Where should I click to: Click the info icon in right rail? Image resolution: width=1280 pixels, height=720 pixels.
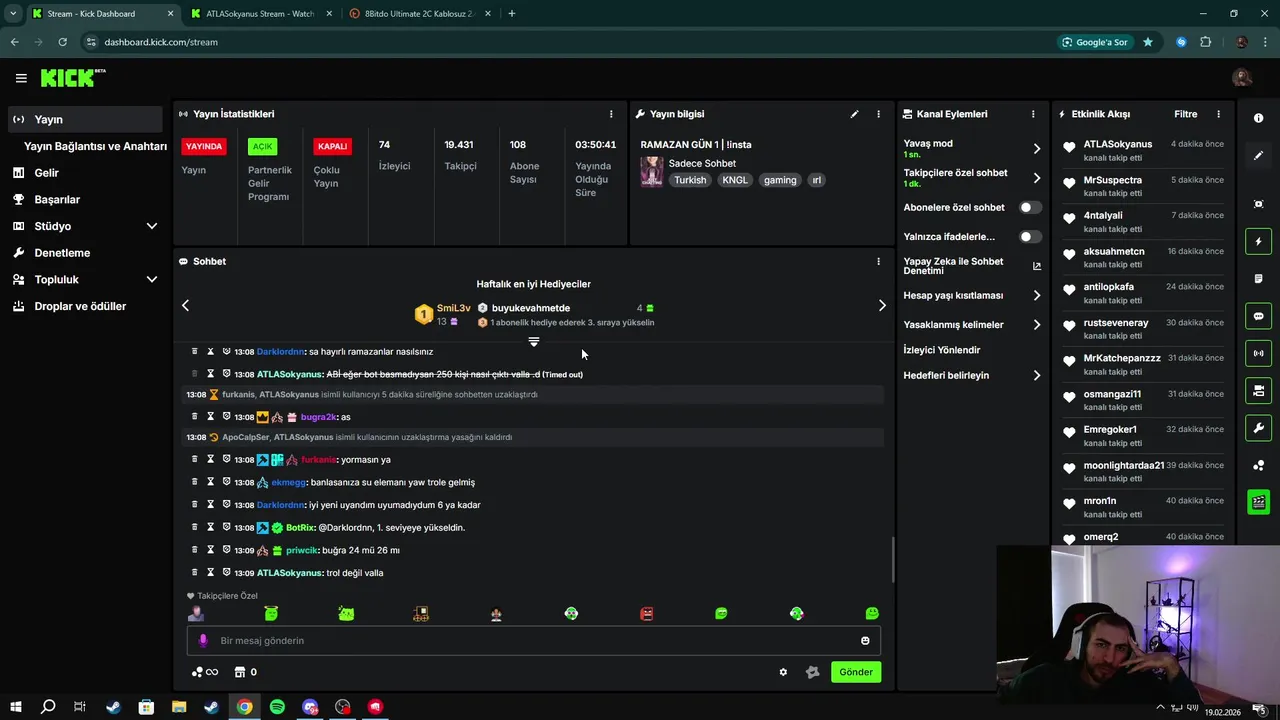[1258, 118]
